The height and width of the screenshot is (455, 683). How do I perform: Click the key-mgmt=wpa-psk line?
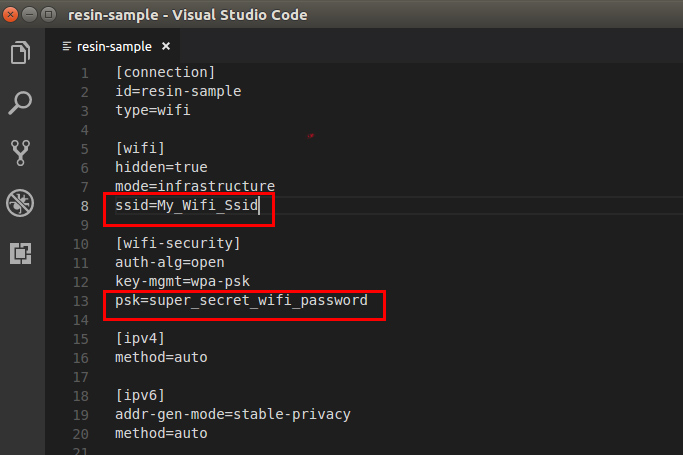coord(183,281)
